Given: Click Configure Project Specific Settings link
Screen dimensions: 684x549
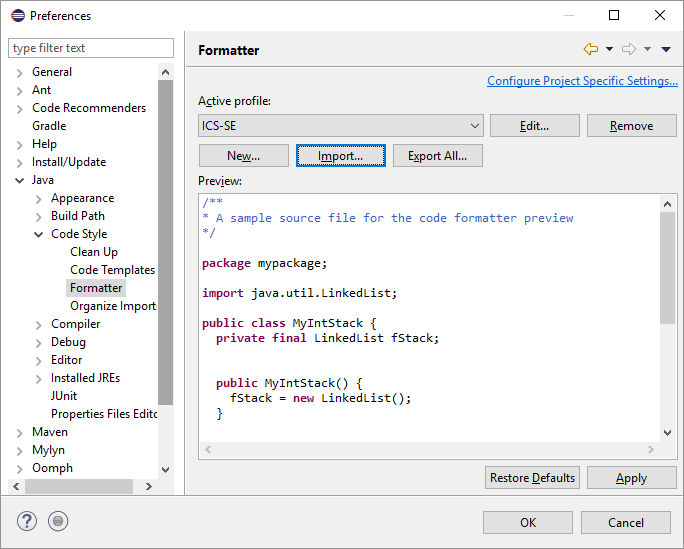Looking at the screenshot, I should pos(582,81).
